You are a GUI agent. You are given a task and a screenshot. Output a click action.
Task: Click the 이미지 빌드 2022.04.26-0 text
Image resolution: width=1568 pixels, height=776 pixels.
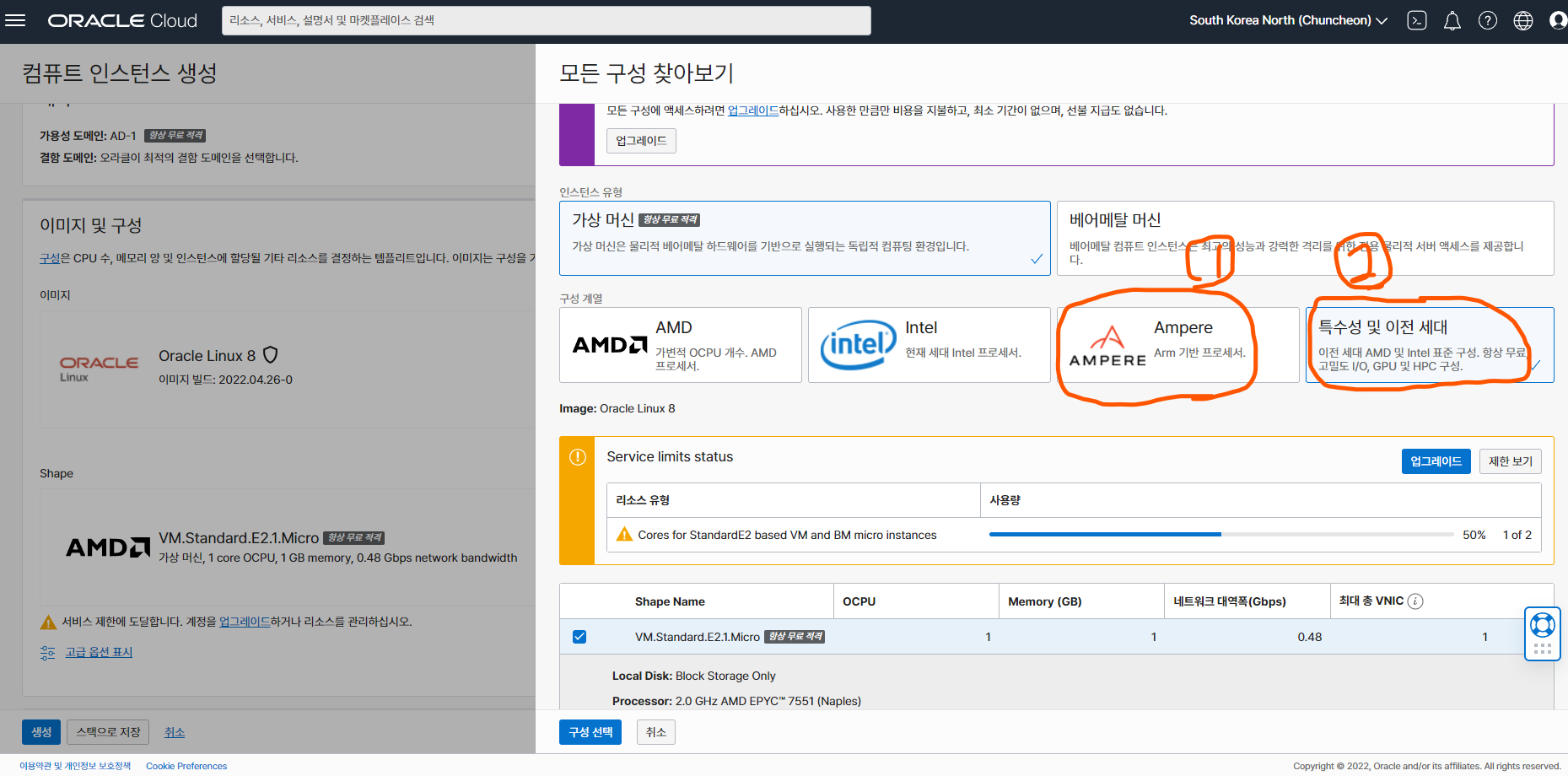point(225,380)
